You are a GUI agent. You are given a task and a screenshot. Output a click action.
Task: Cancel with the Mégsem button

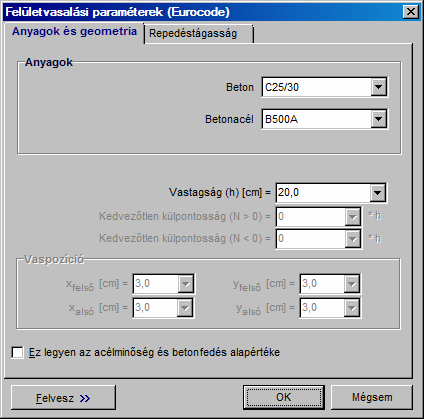point(372,397)
